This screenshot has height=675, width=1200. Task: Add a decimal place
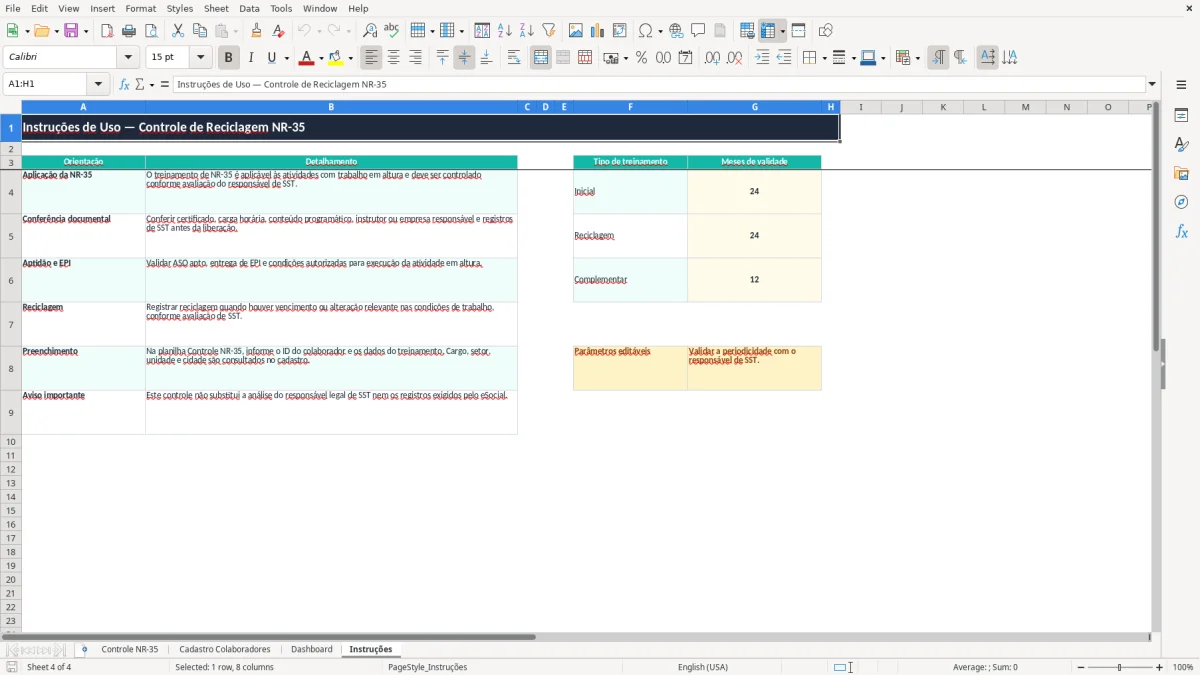pos(712,58)
